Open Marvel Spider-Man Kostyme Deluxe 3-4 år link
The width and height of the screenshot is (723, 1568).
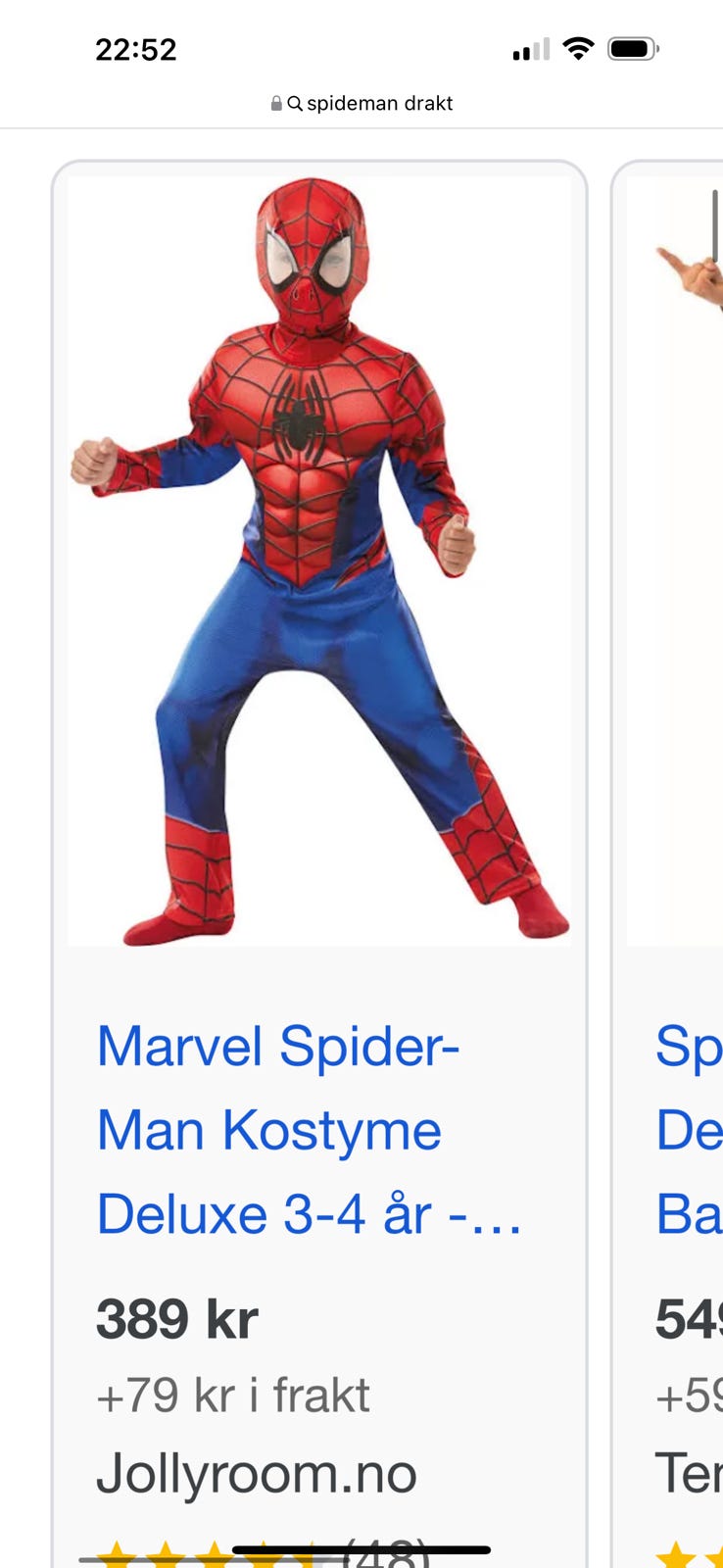309,1130
